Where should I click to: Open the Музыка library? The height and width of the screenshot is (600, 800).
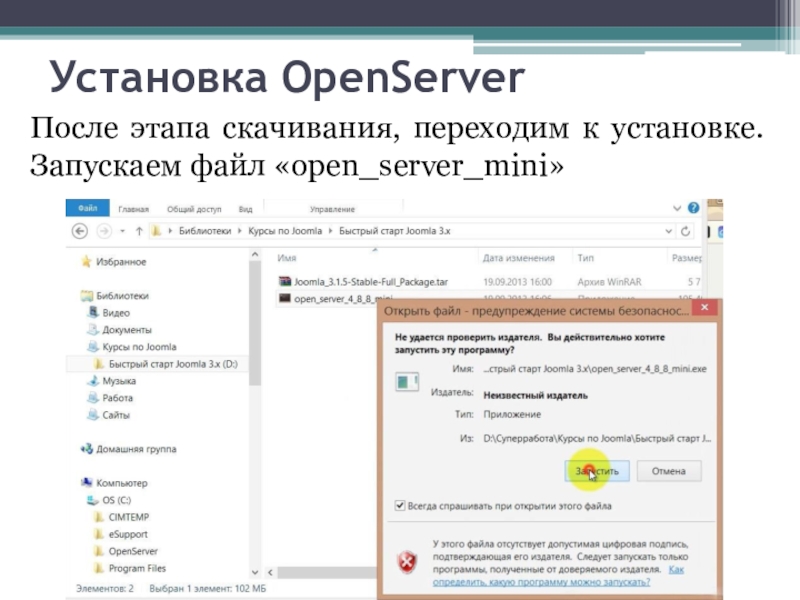119,381
